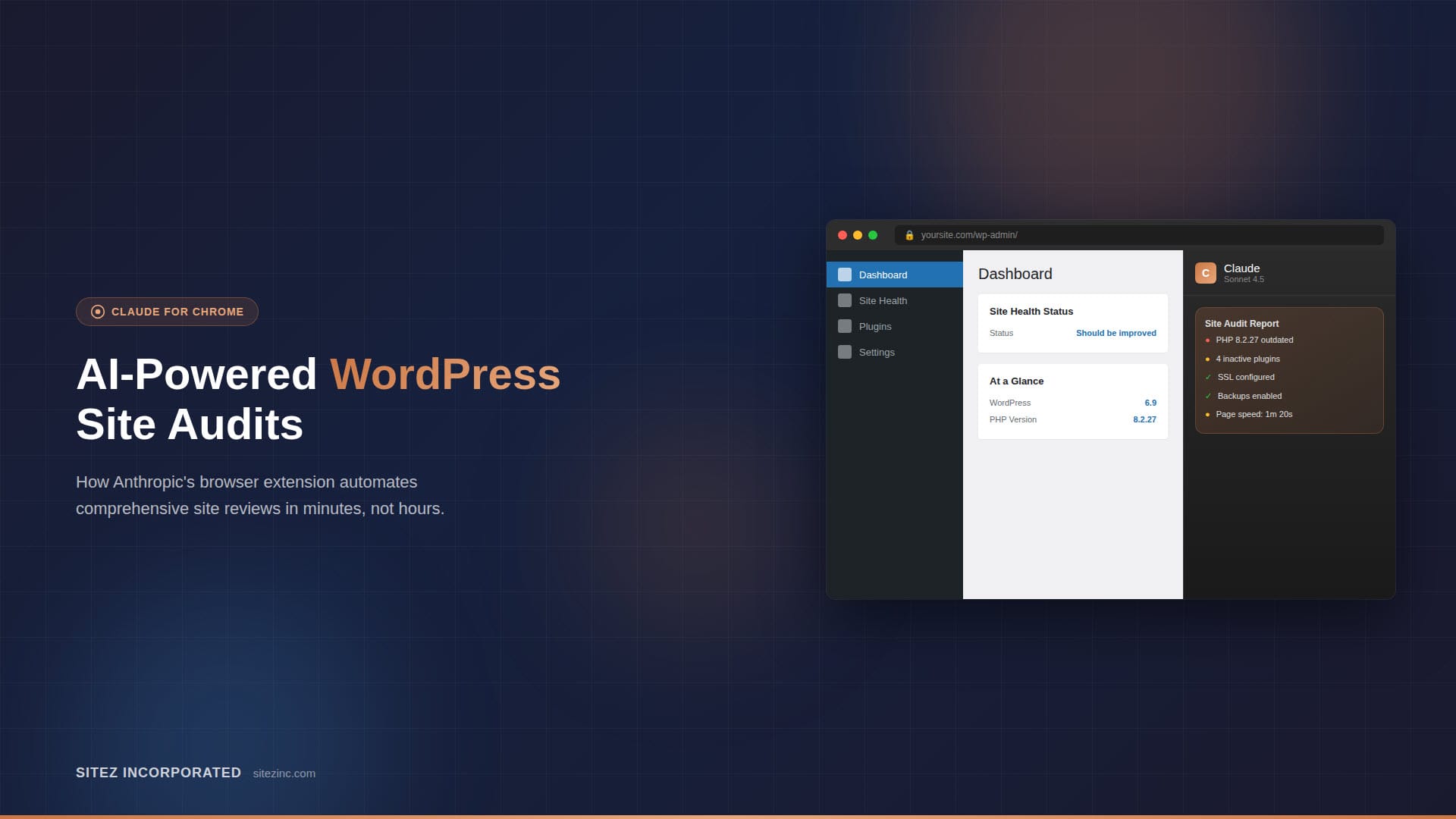
Task: Click the yoursite.com/wp-admin/ address bar
Action: 1139,235
